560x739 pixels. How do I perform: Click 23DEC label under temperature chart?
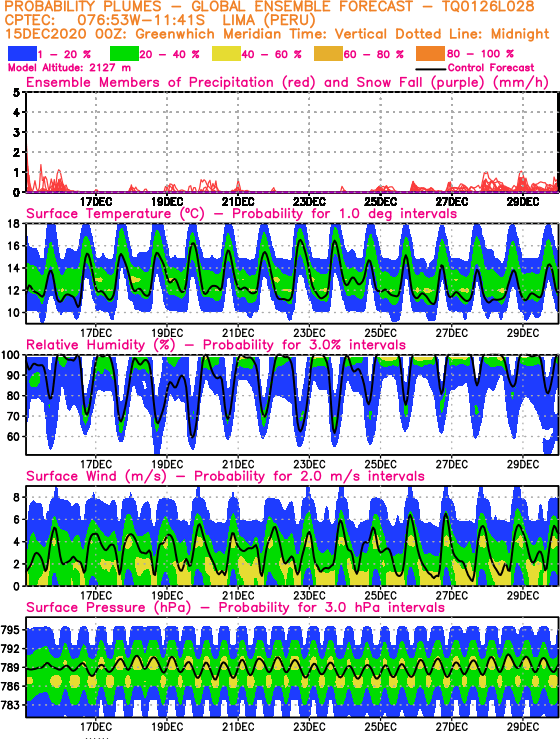[x=309, y=333]
